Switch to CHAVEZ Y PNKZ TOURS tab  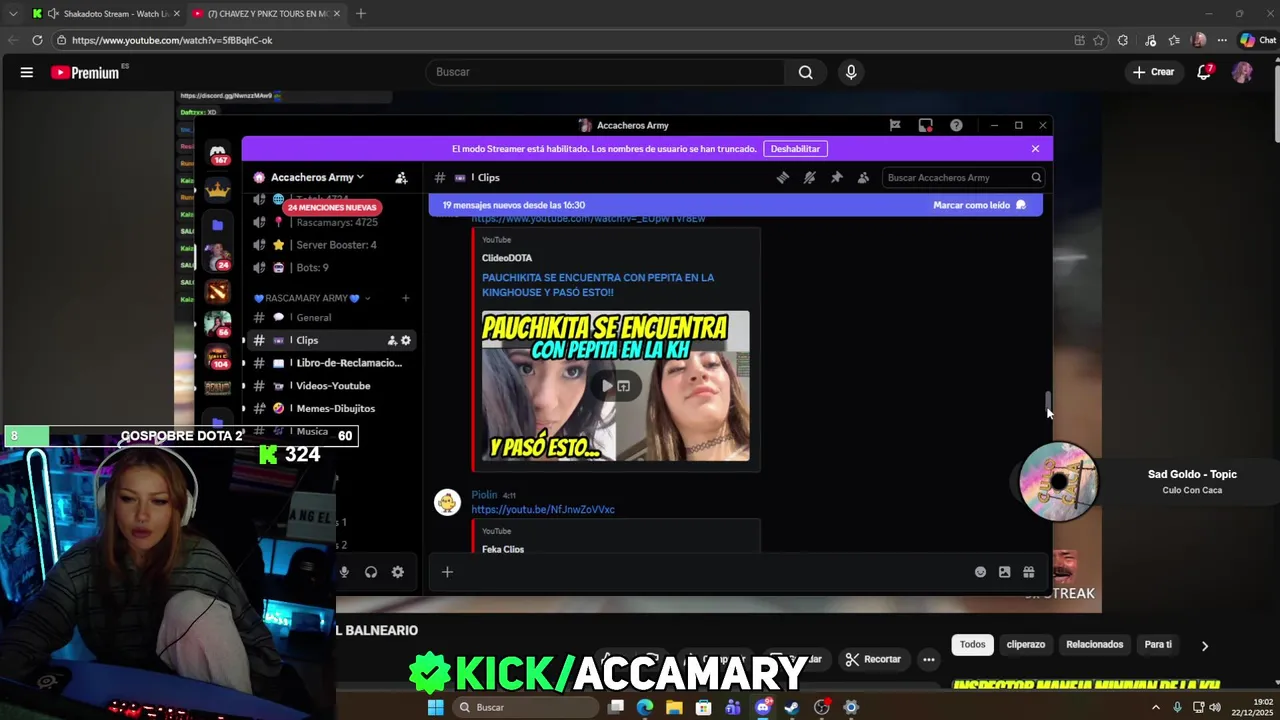(265, 14)
